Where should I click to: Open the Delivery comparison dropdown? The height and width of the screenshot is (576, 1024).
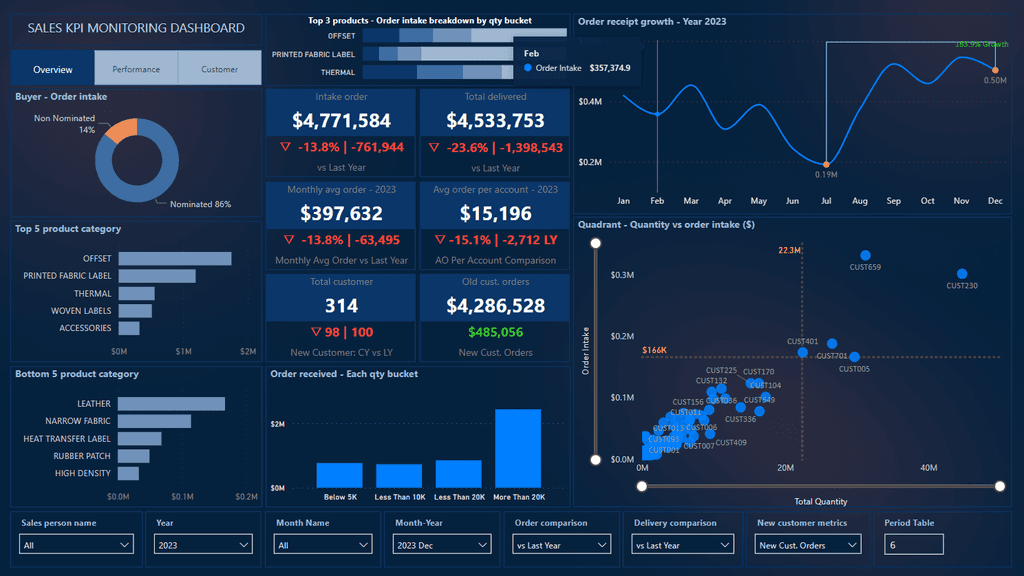click(x=682, y=544)
